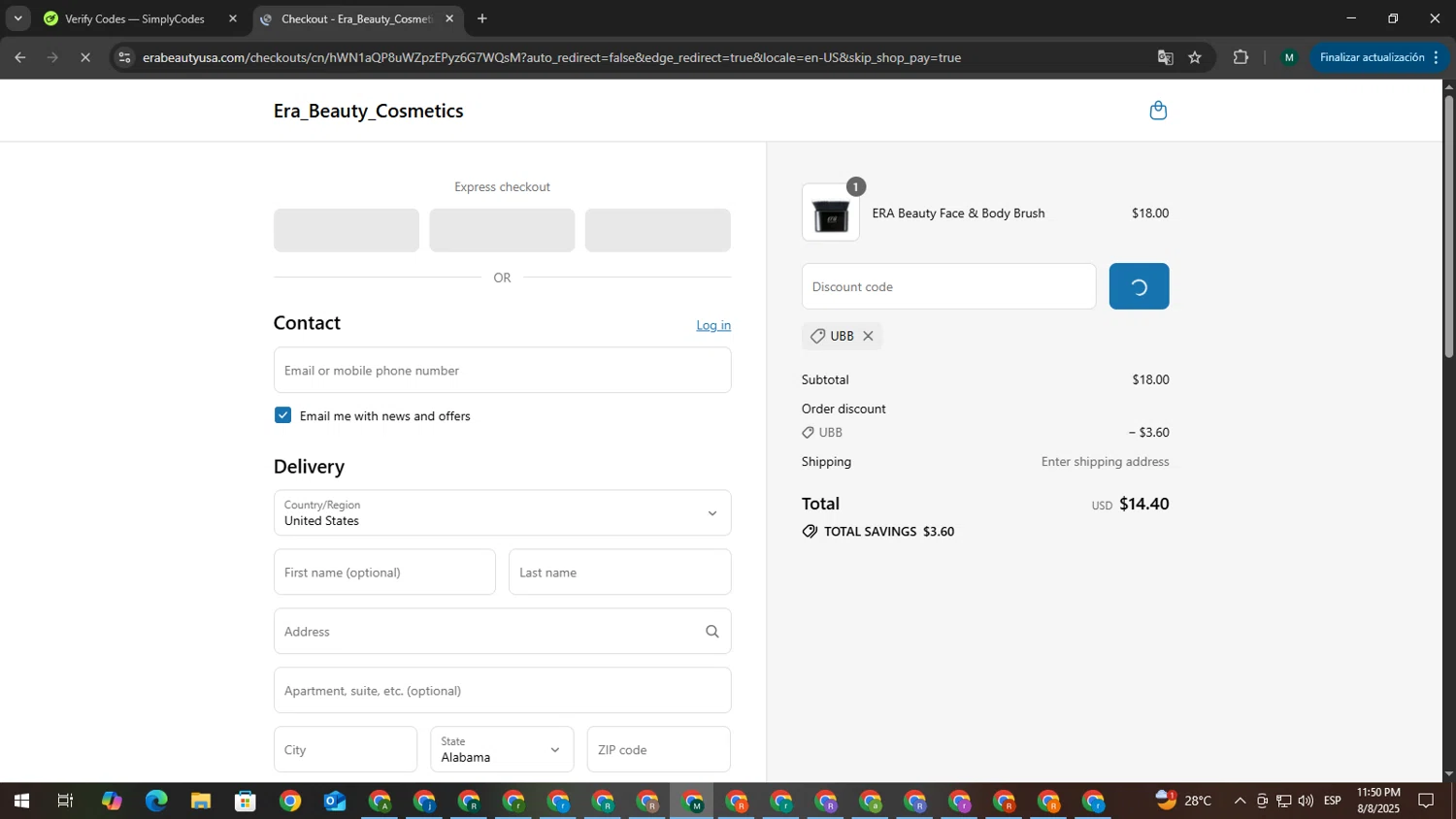Open volume control in system tray
The image size is (1456, 819).
[1306, 801]
